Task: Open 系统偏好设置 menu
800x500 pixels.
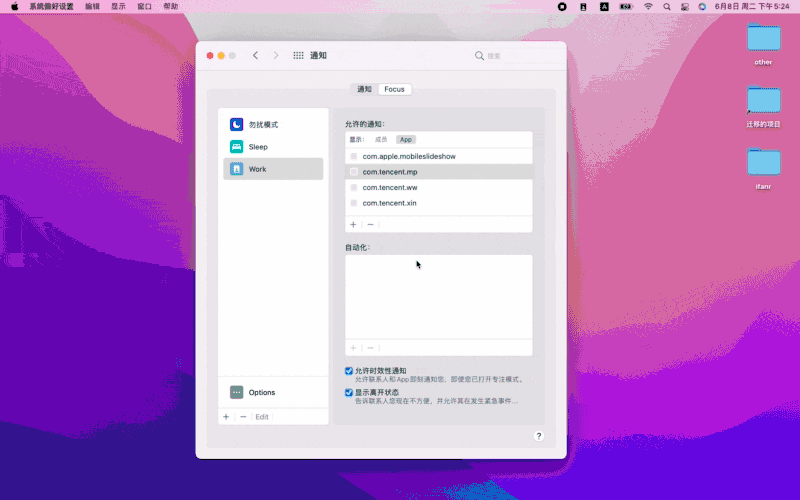Action: 51,7
